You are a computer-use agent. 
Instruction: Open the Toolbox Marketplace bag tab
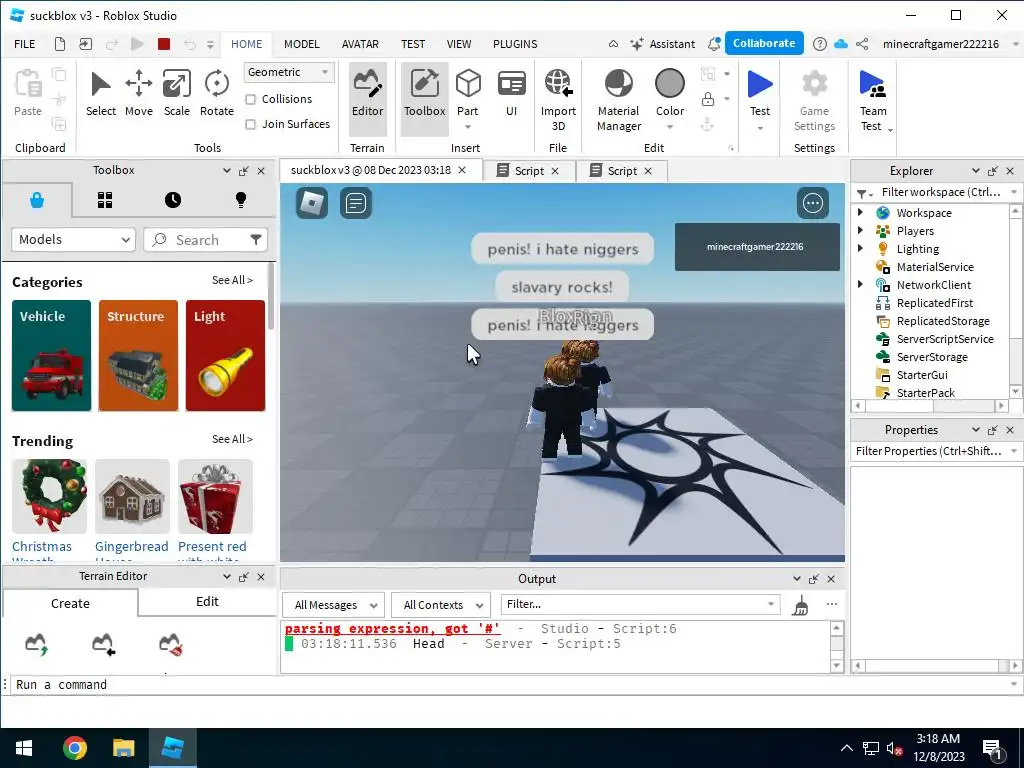coord(37,200)
